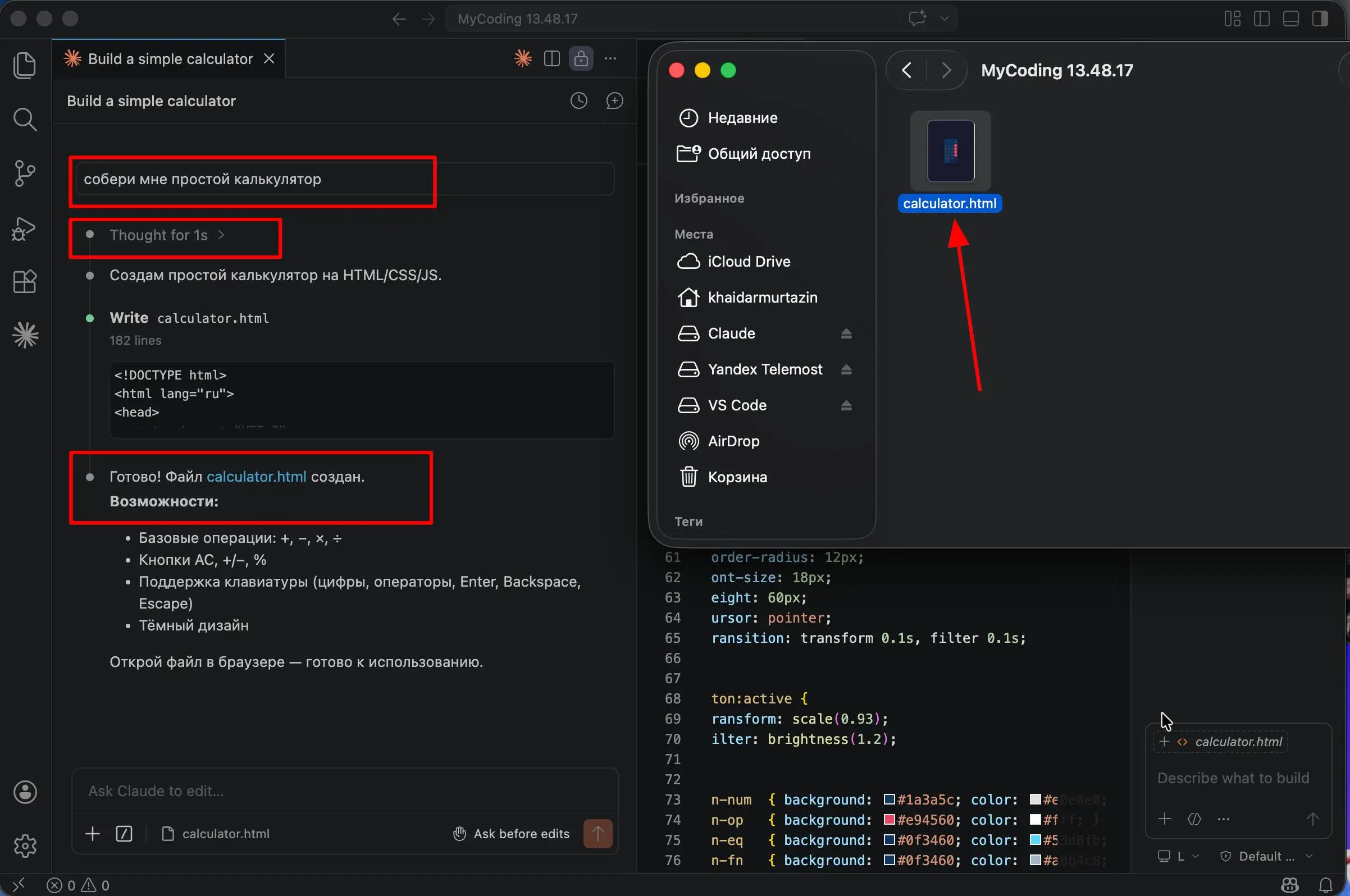Click the remote window indicator in the status bar
1350x896 pixels.
19,885
